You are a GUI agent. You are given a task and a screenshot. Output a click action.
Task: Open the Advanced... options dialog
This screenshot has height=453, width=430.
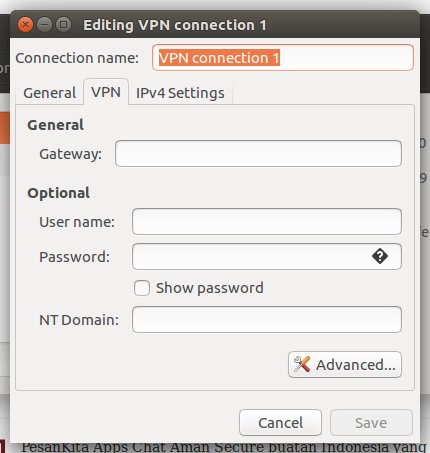[345, 364]
